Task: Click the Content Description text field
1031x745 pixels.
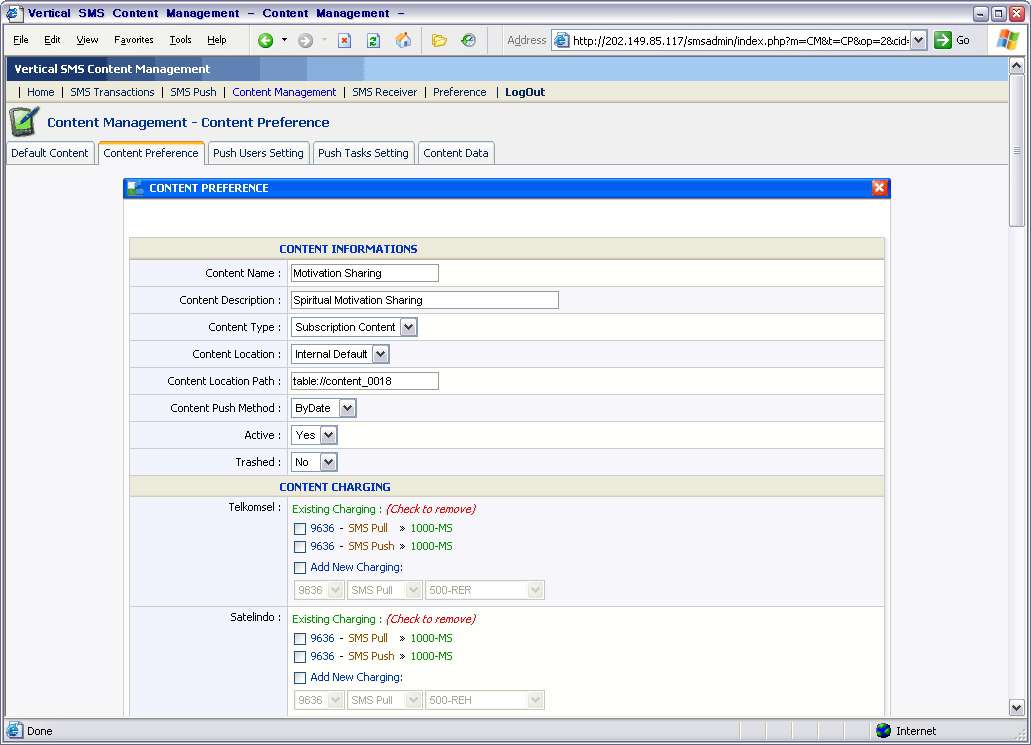Action: pos(424,300)
